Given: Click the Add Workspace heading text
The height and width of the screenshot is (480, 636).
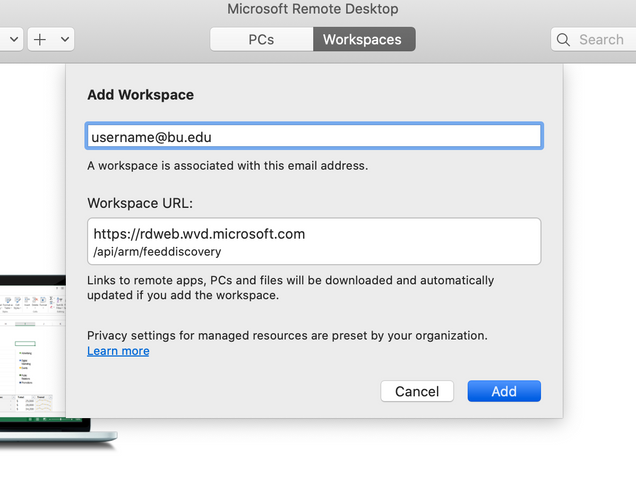Looking at the screenshot, I should click(x=140, y=95).
